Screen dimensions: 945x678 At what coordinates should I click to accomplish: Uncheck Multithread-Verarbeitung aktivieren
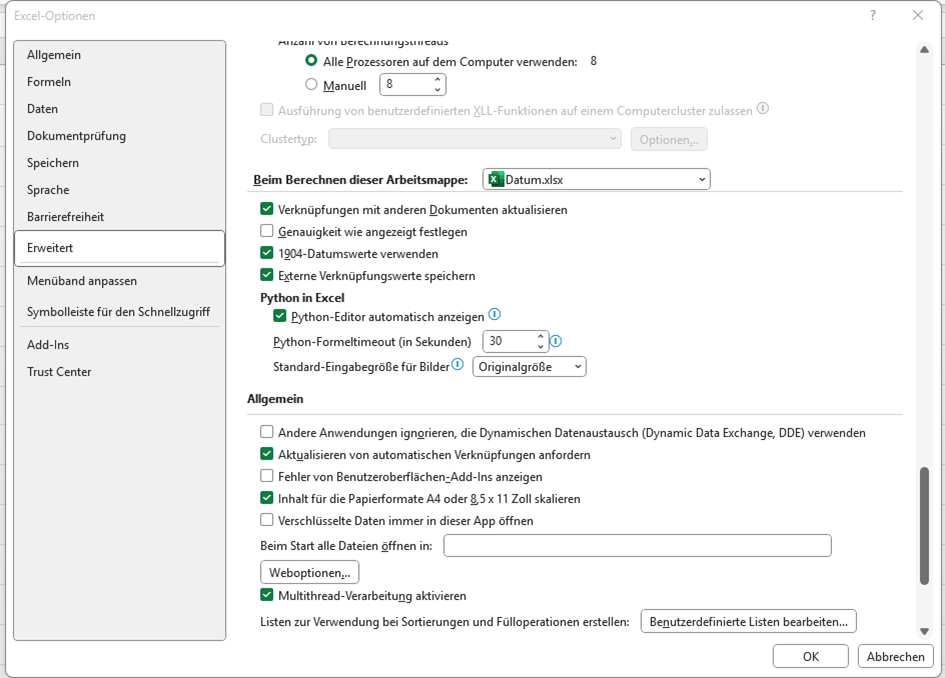tap(267, 596)
